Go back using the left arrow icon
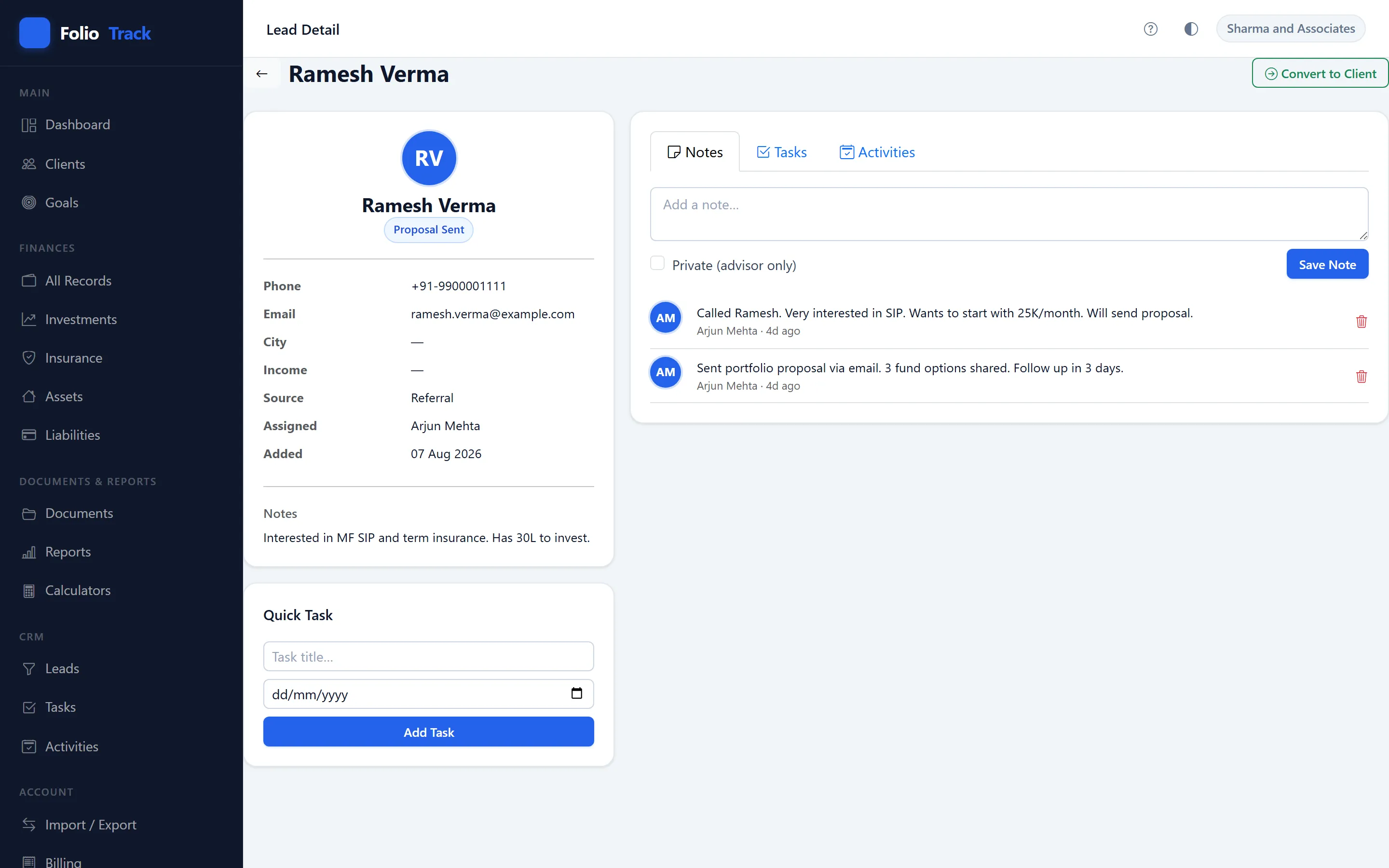 coord(262,73)
